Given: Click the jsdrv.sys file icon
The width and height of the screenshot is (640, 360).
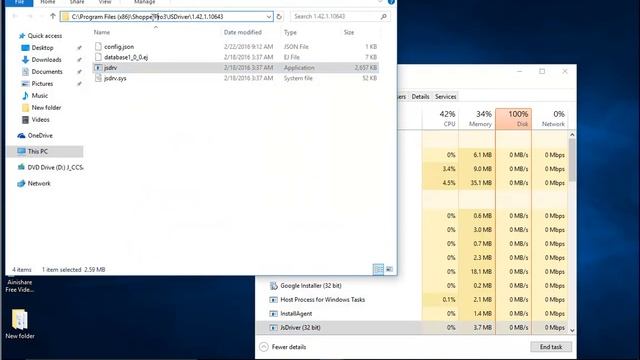Looking at the screenshot, I should point(98,78).
